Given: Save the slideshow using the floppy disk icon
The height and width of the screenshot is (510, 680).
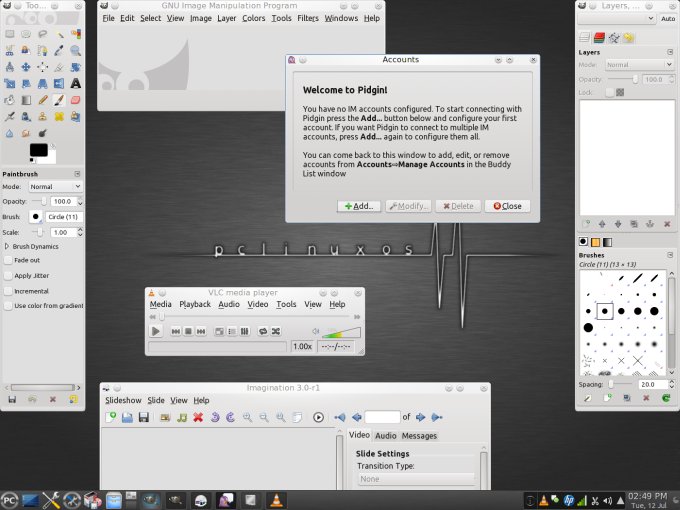Looking at the screenshot, I should click(144, 417).
